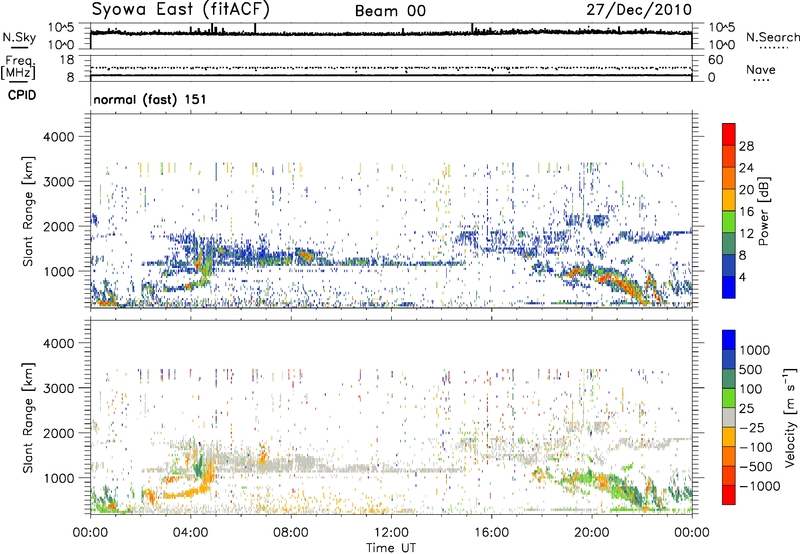The image size is (800, 554).
Task: Select the '-25' velocity colorbar value
Action: point(753,428)
